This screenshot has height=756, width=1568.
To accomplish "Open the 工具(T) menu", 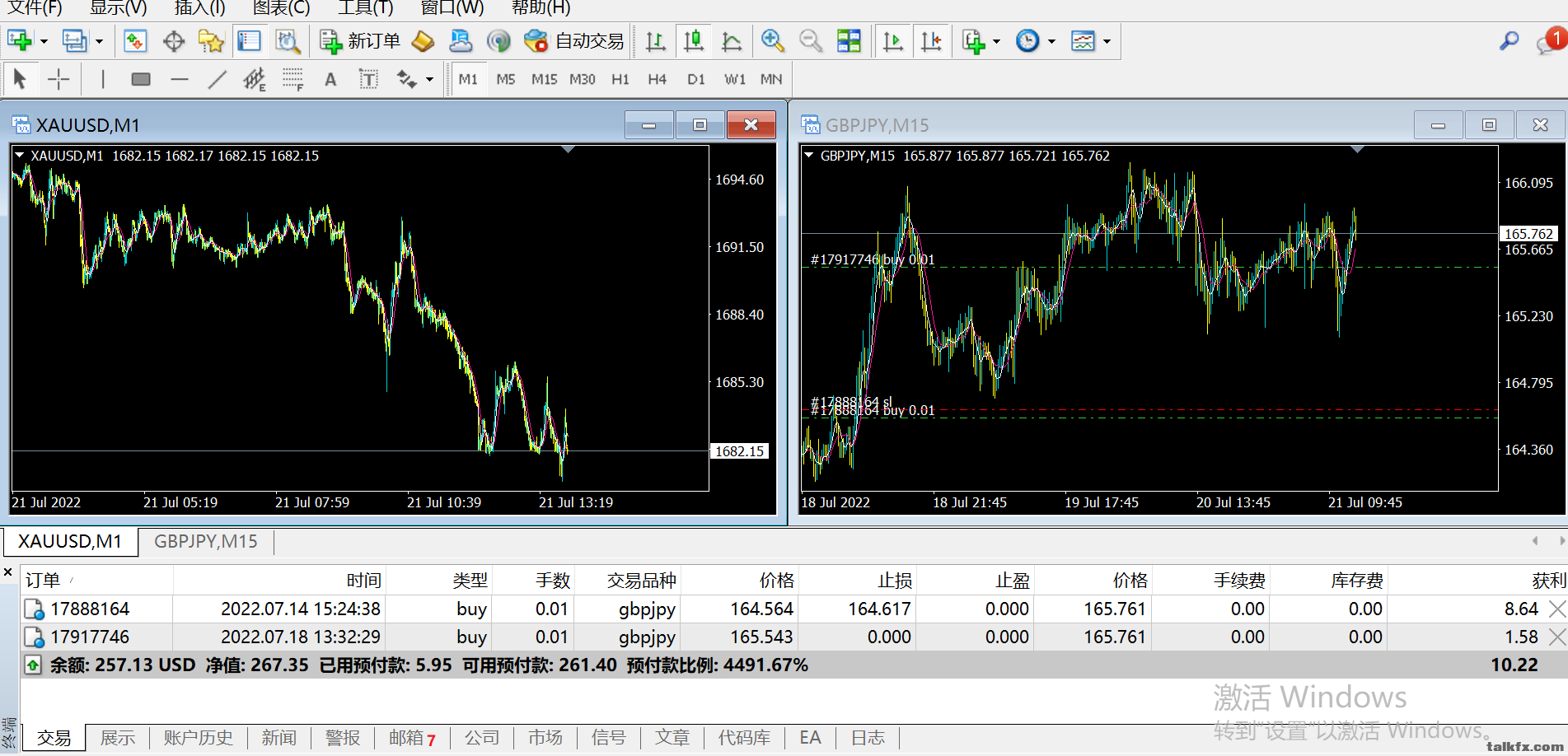I will click(x=366, y=8).
